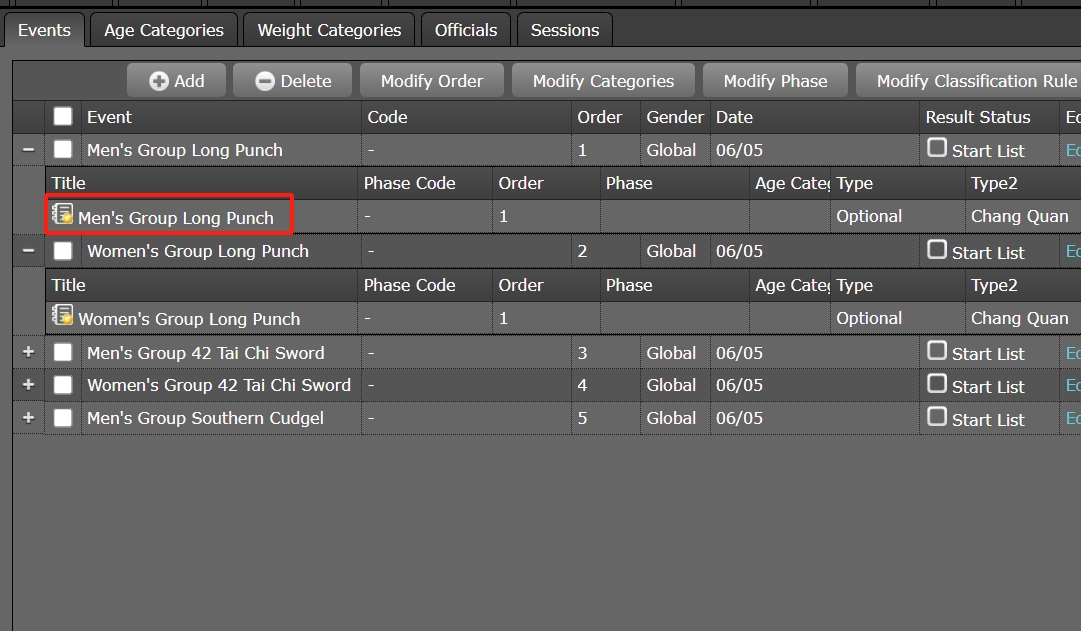
Task: Open the Weight Categories tab
Action: [x=329, y=30]
